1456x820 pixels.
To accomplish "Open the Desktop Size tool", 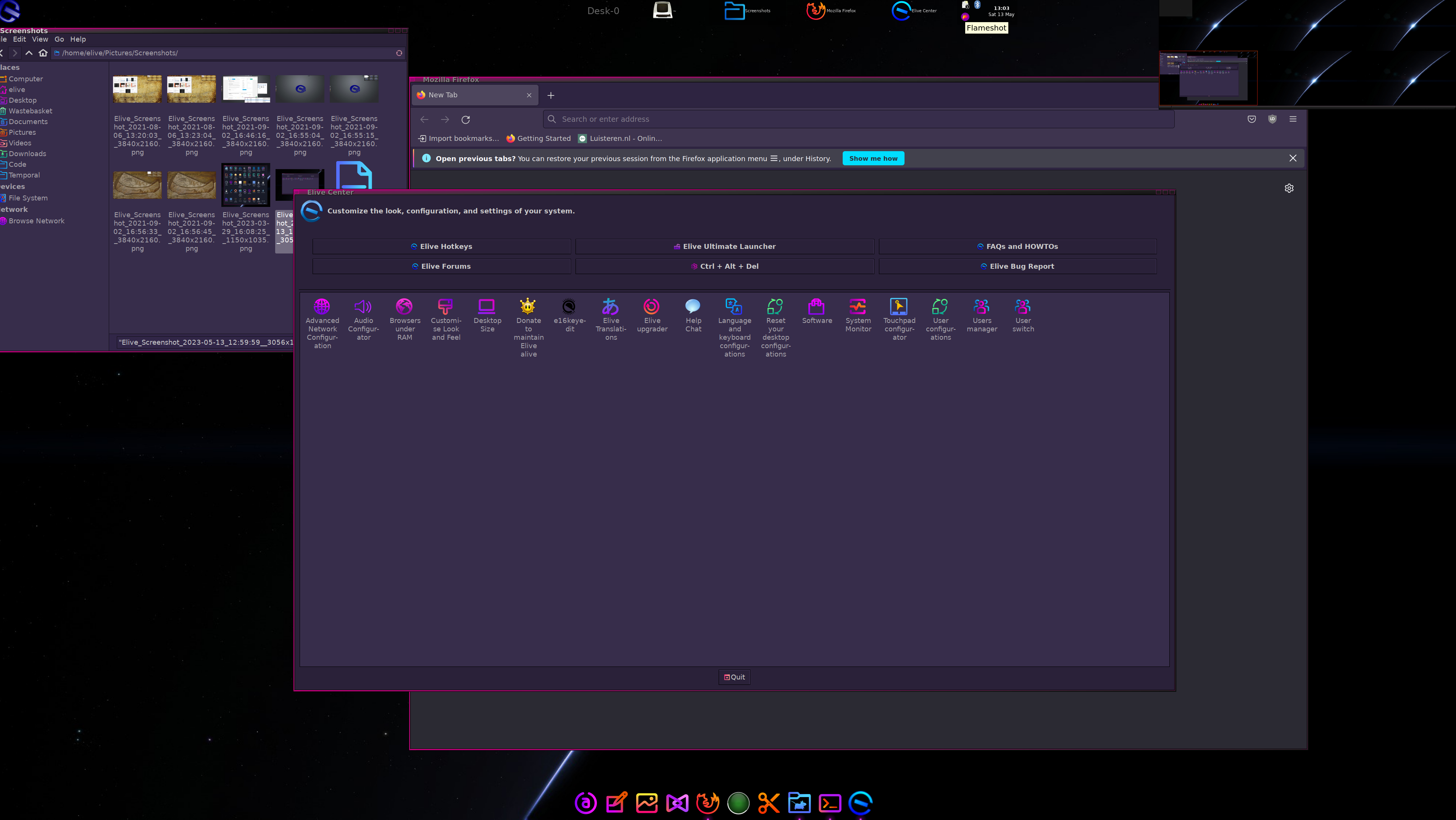I will [x=487, y=315].
